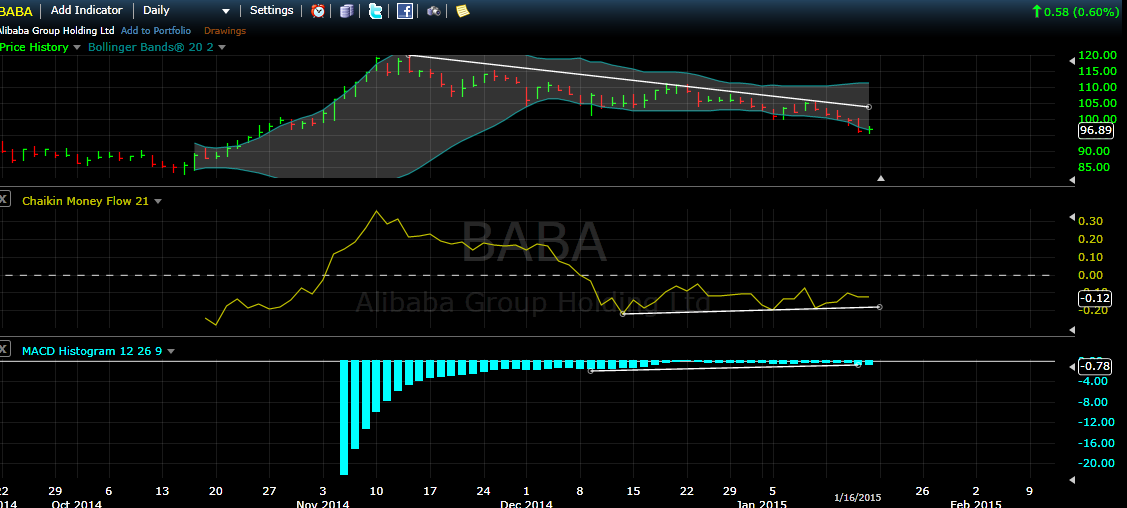The width and height of the screenshot is (1127, 508).
Task: Share the chart on Twitter
Action: (x=375, y=11)
